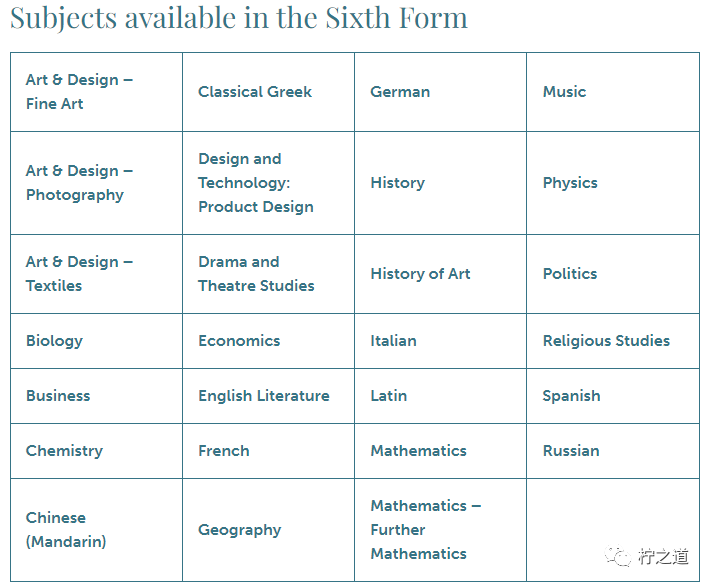Image resolution: width=711 pixels, height=587 pixels.
Task: Choose the Economics subject
Action: [x=239, y=341]
